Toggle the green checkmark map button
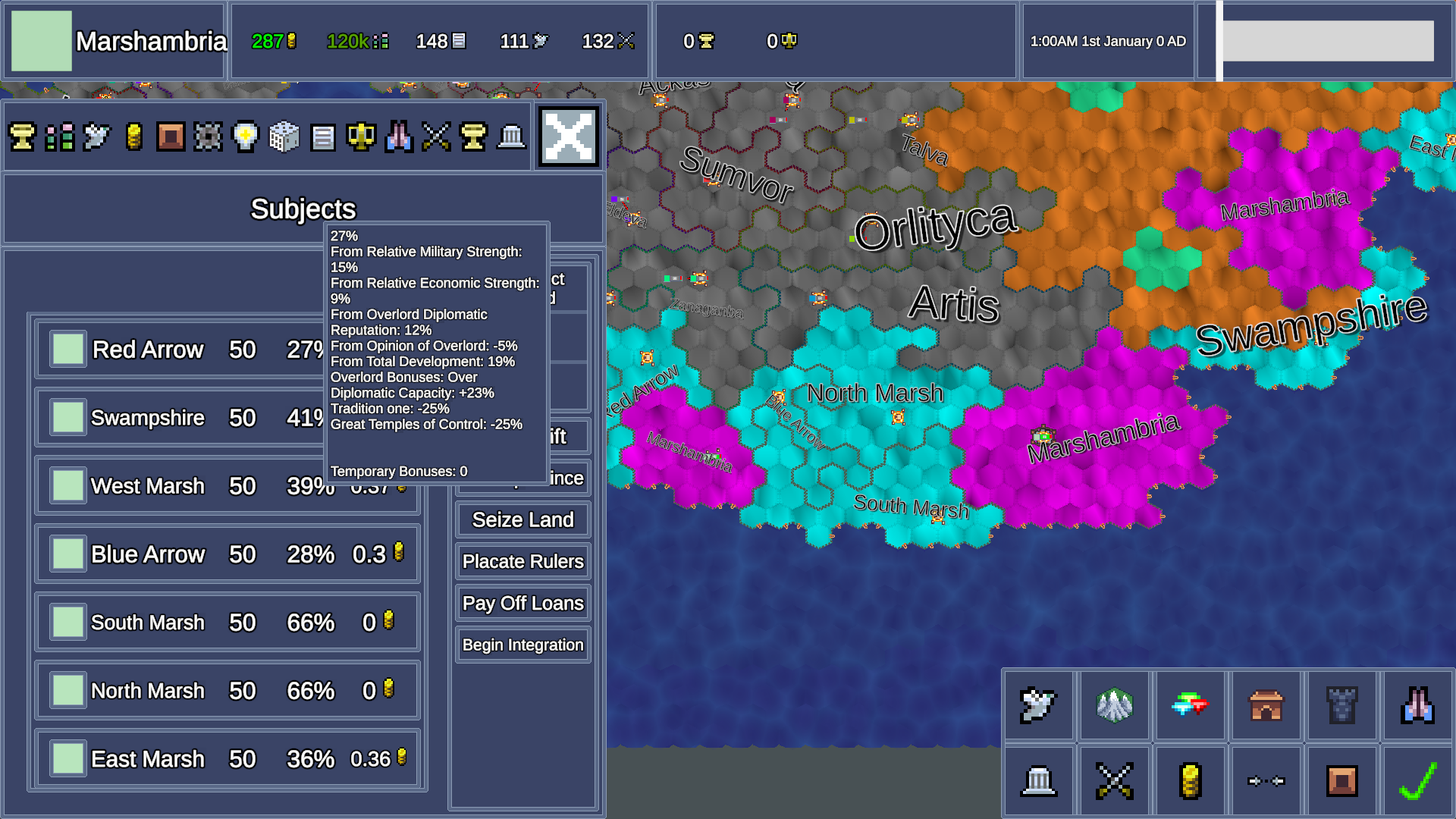 1417,781
